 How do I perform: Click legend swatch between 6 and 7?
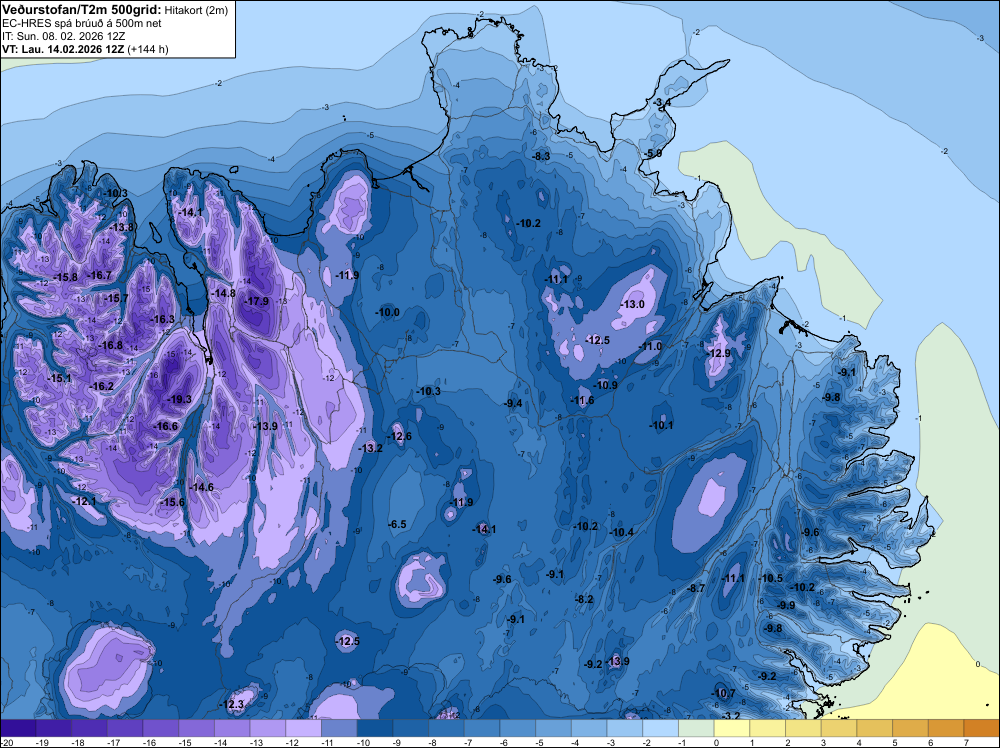[946, 728]
